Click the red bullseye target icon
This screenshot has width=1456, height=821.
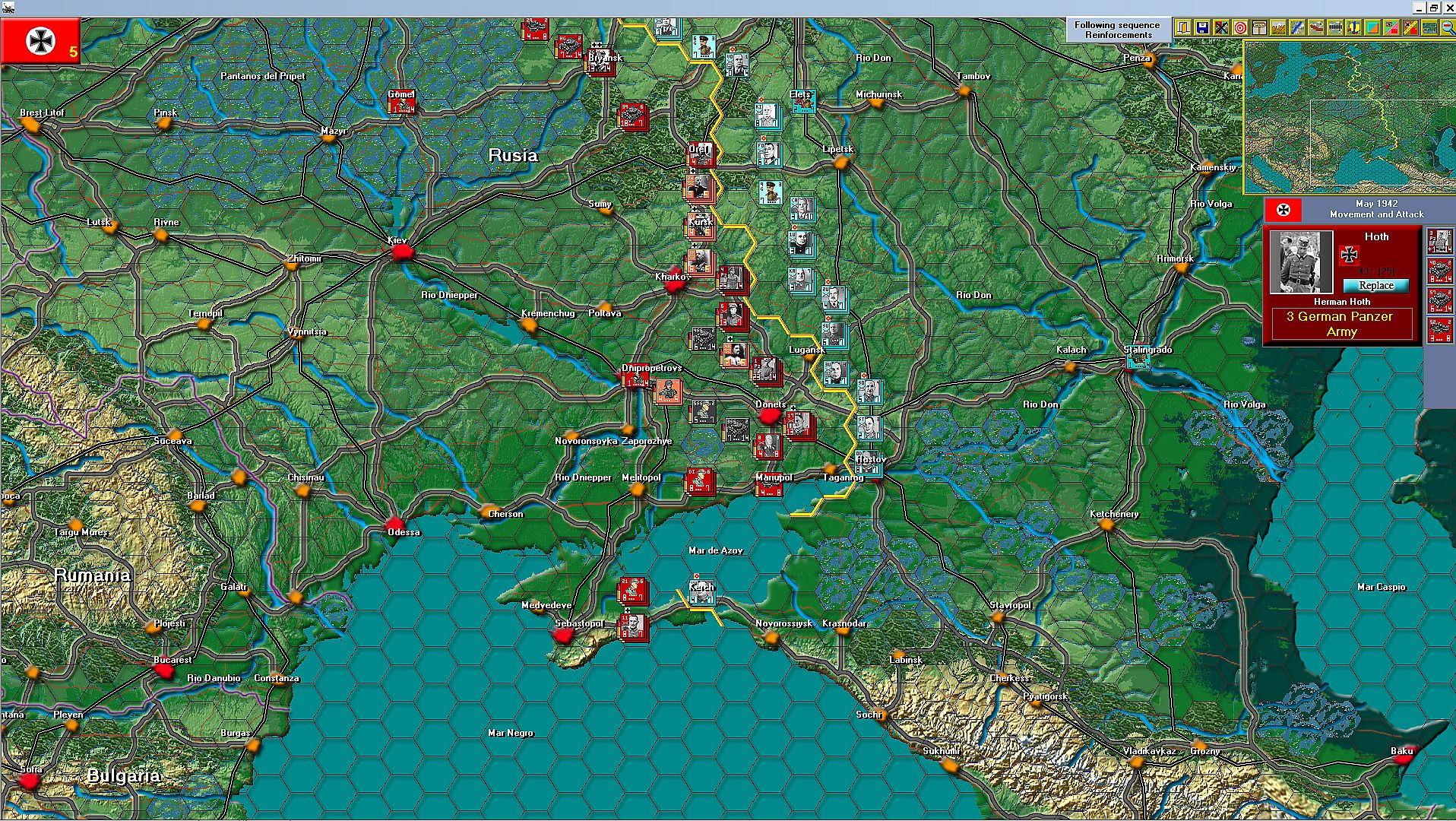1240,28
